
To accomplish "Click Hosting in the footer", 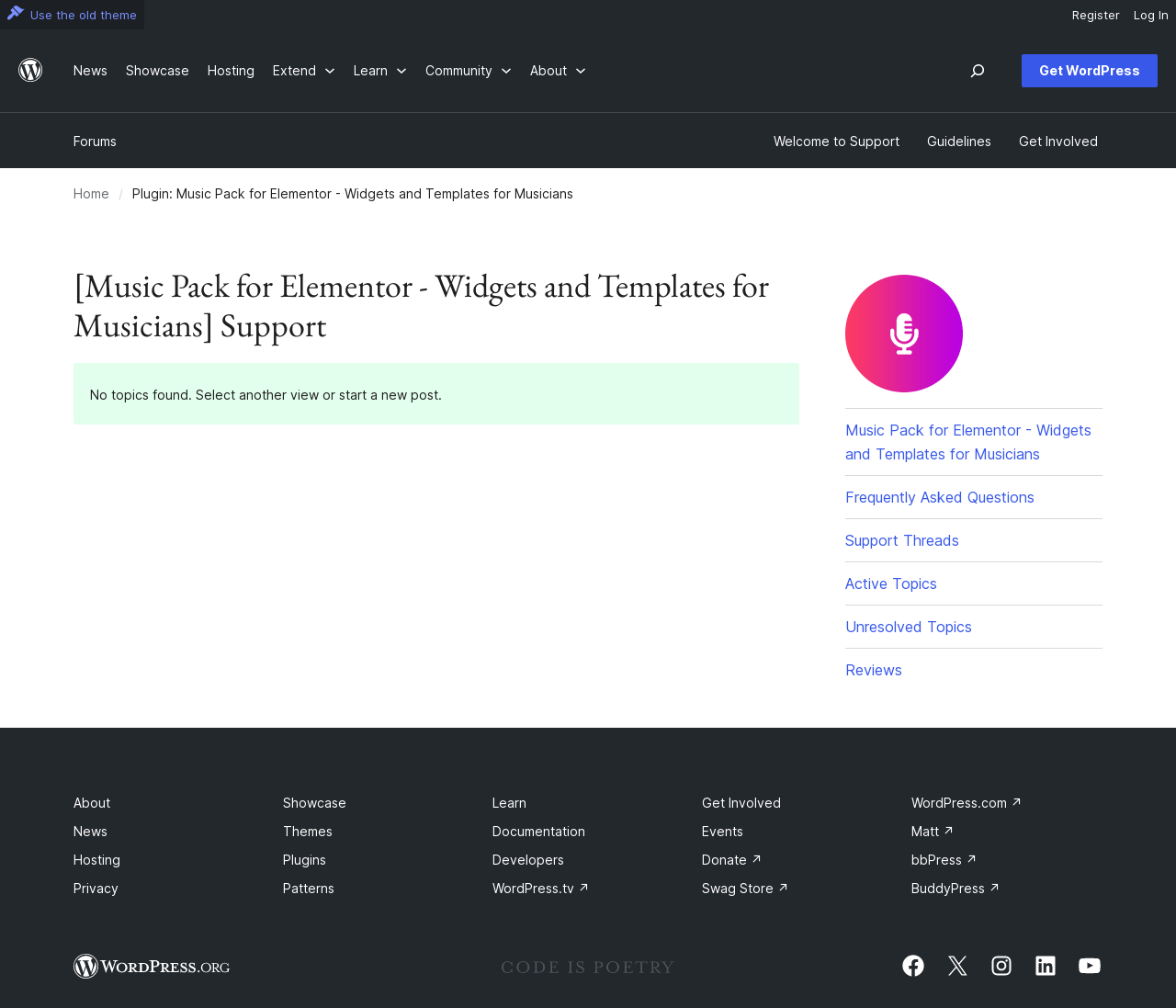I will pyautogui.click(x=96, y=859).
